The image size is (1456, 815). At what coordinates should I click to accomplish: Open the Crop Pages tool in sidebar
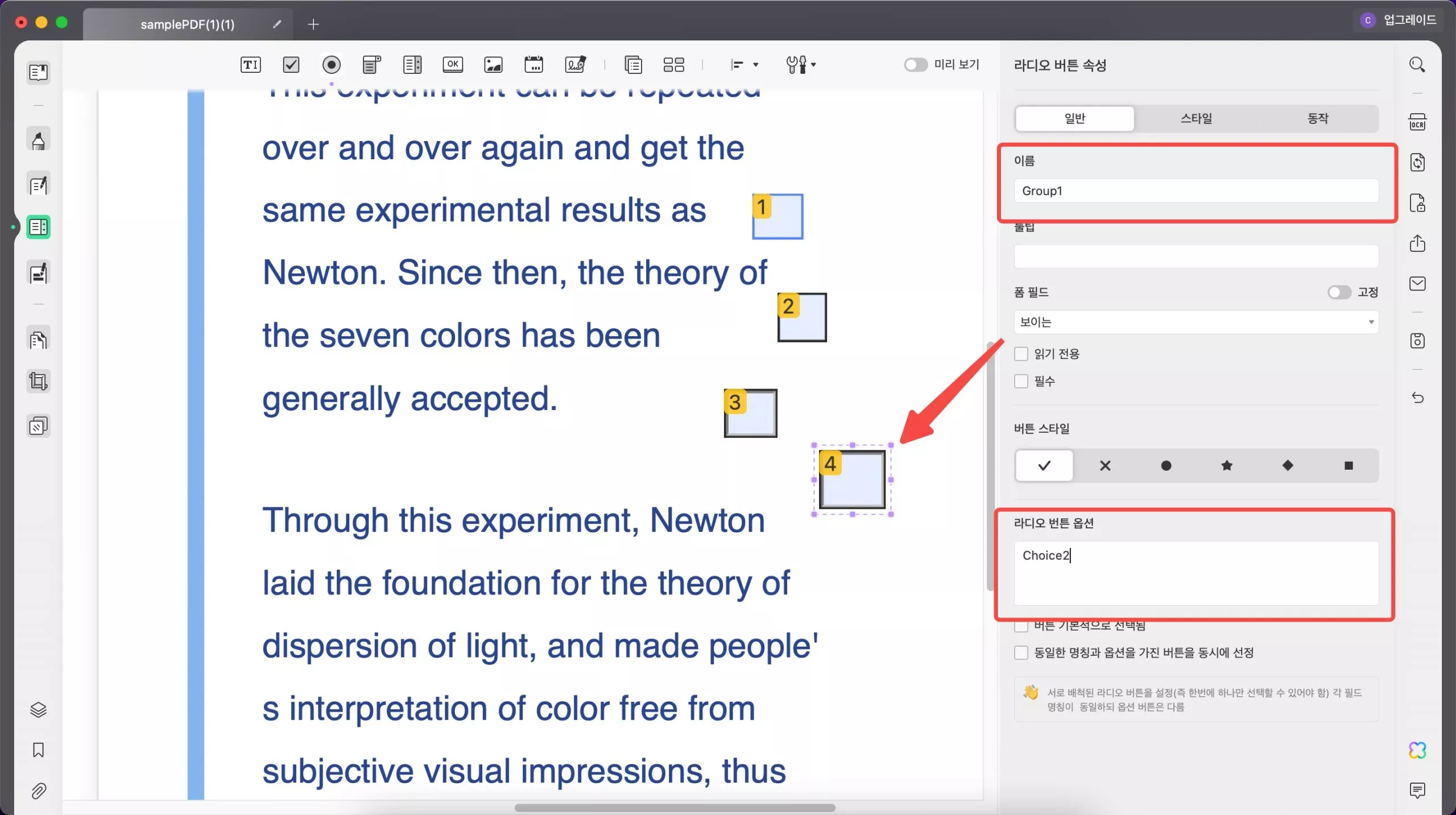tap(38, 381)
